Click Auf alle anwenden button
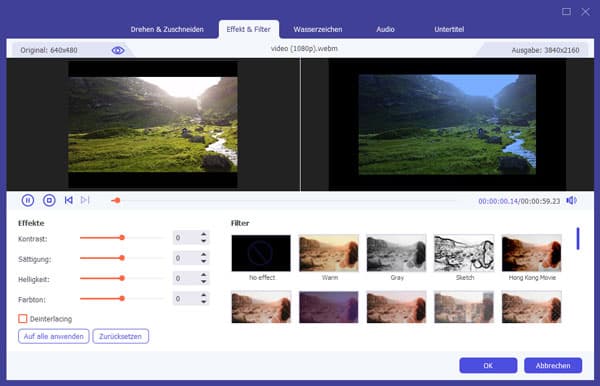Viewport: 600px width, 386px height. tap(54, 336)
